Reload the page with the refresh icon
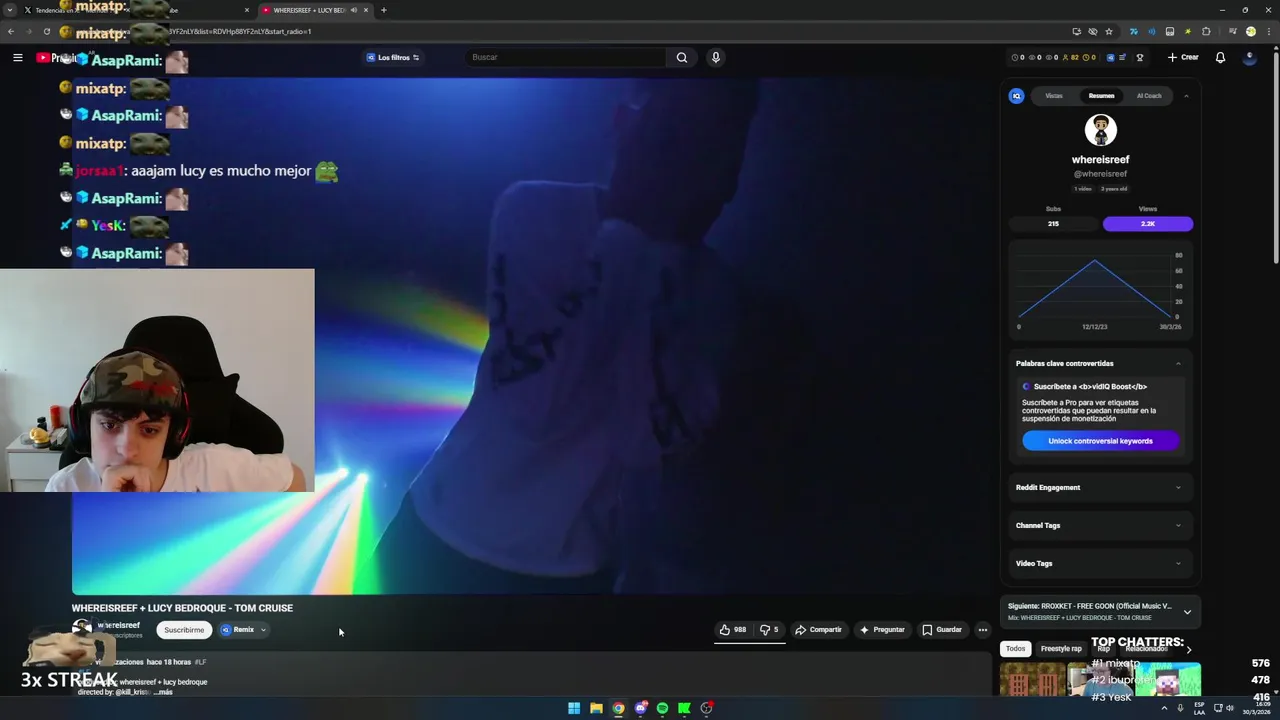Image resolution: width=1280 pixels, height=720 pixels. click(x=46, y=31)
